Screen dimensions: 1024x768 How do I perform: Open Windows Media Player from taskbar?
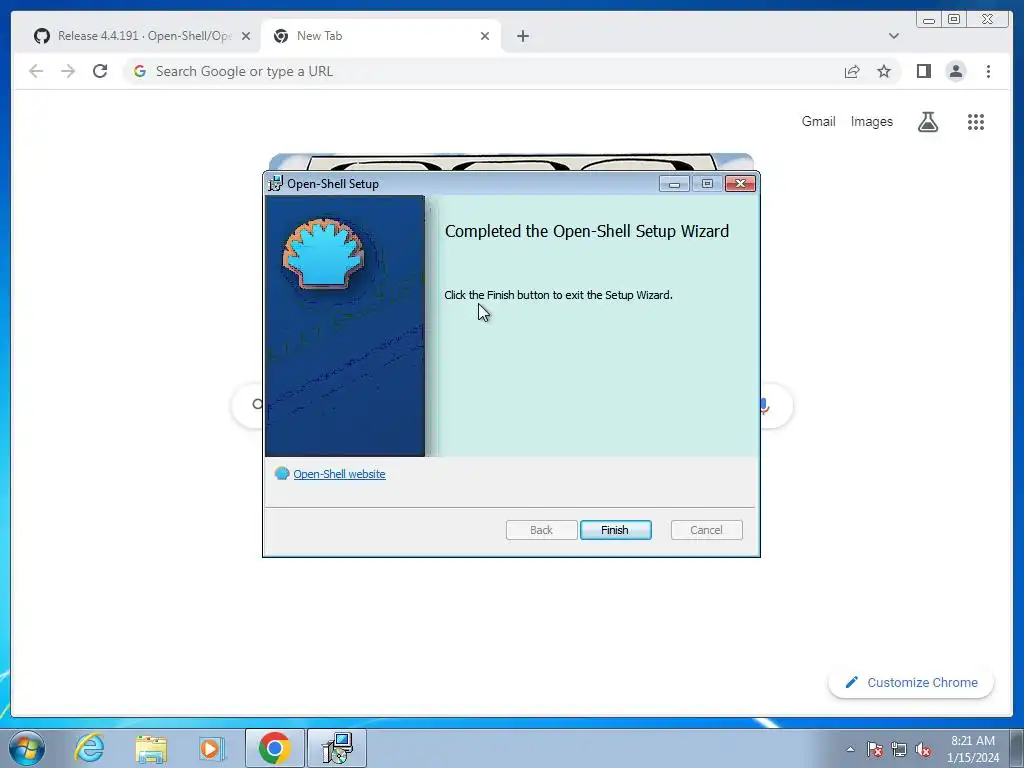(x=210, y=748)
